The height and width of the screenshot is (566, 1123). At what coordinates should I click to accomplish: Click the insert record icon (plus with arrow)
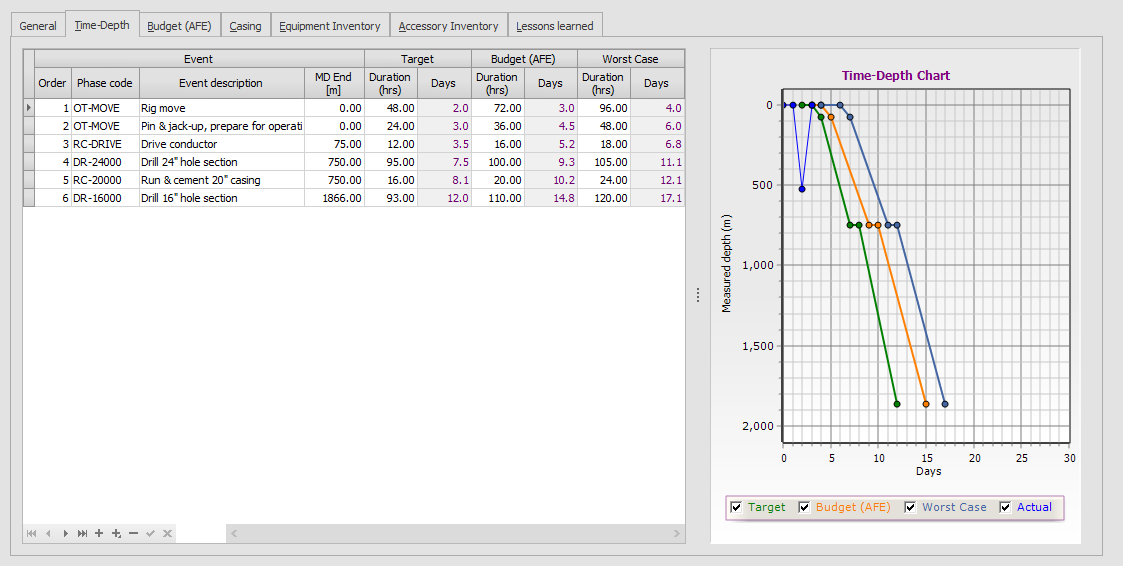pyautogui.click(x=116, y=534)
